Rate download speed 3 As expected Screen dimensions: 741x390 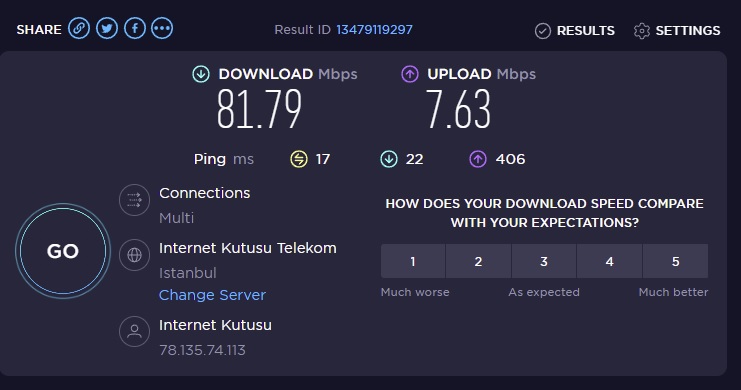coord(544,261)
